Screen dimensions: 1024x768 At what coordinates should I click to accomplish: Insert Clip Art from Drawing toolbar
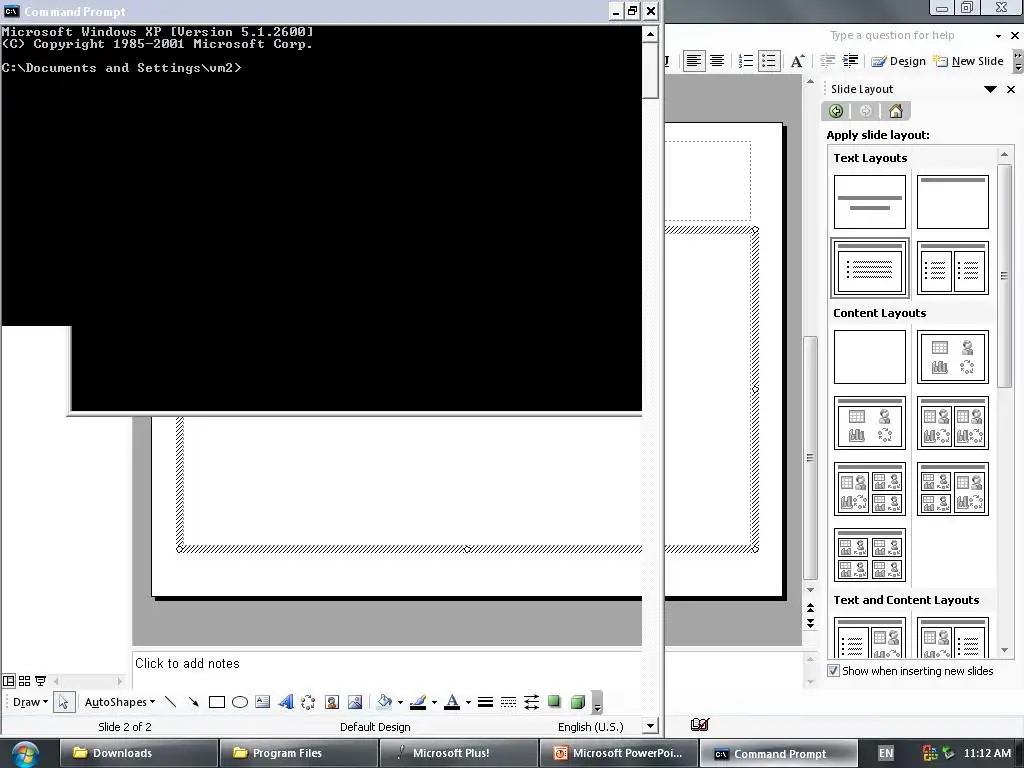332,702
